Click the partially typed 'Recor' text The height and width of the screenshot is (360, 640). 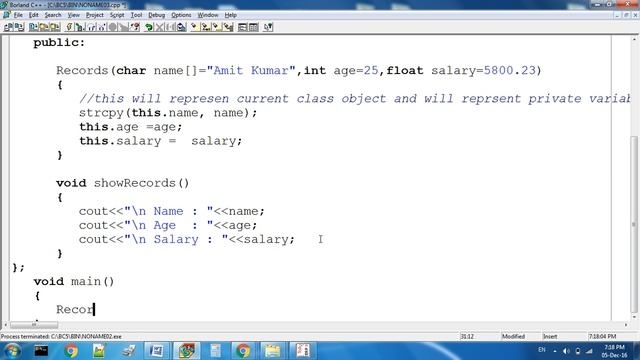coord(75,309)
